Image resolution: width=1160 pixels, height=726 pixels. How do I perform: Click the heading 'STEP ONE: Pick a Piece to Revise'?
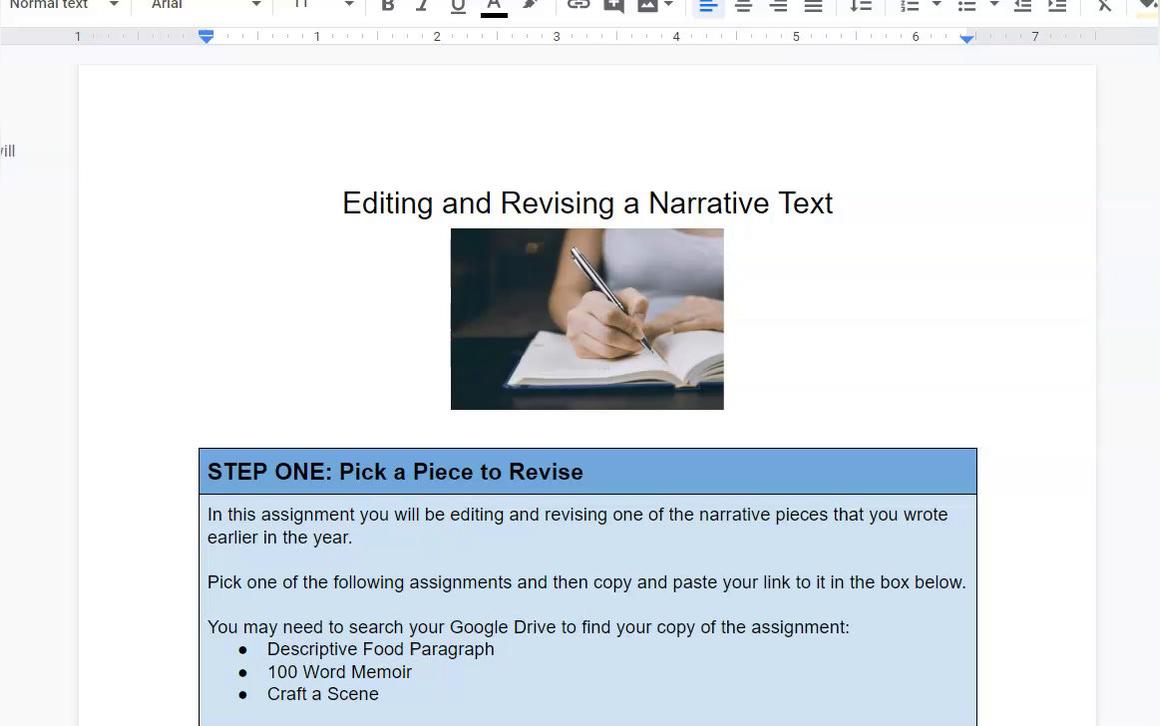pyautogui.click(x=395, y=471)
